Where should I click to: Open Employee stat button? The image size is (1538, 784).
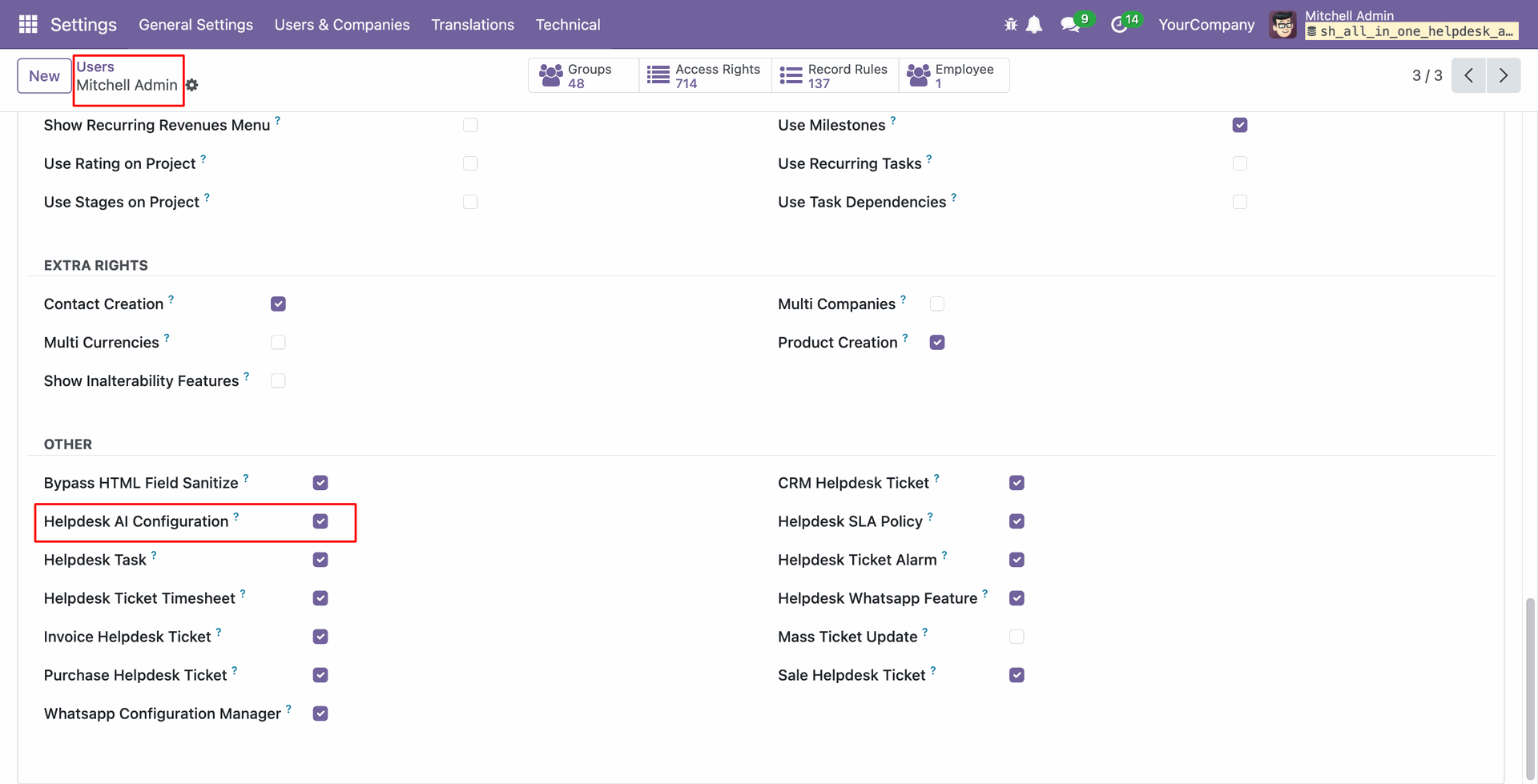(953, 75)
